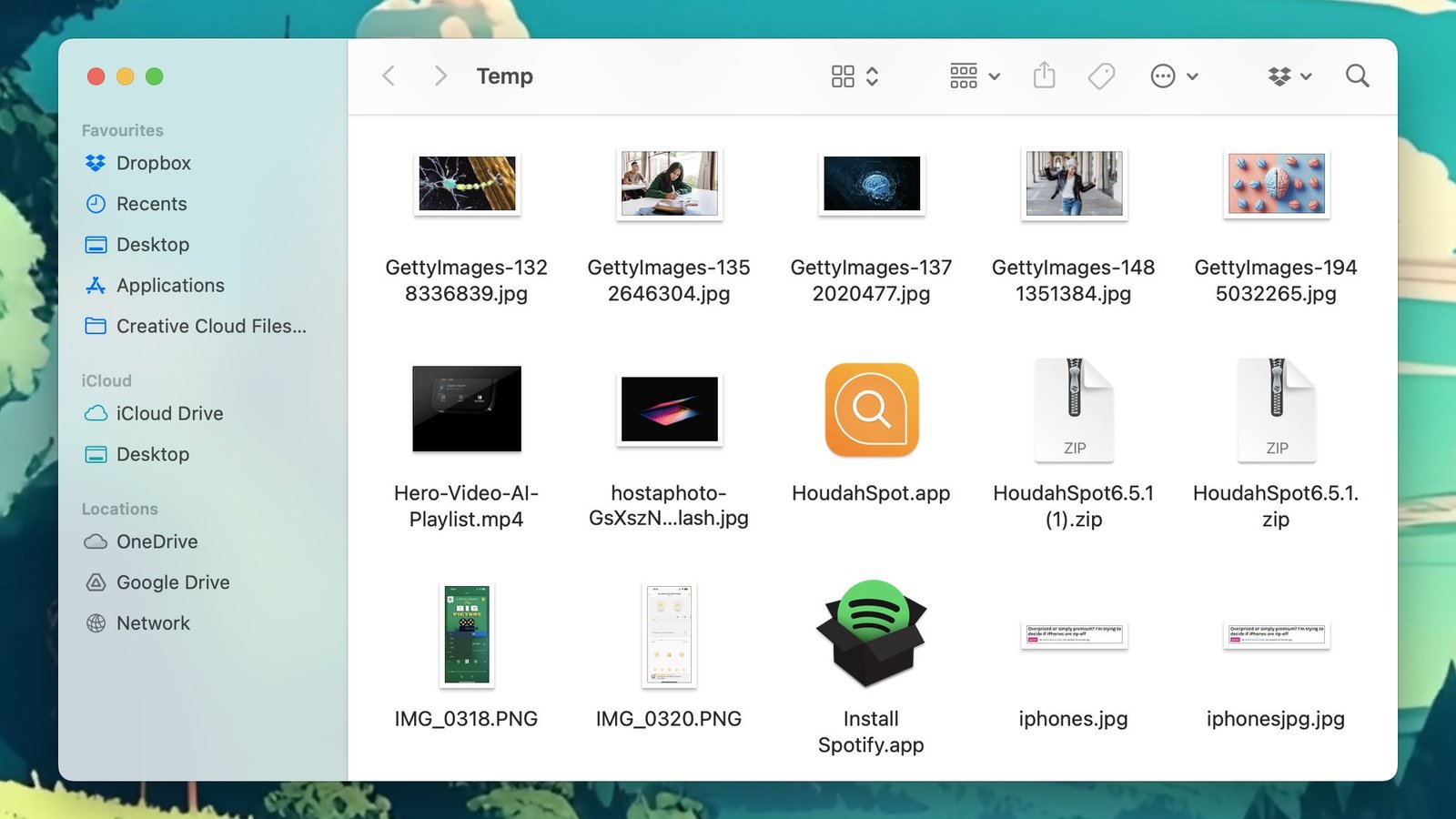Select the iphonesjpg.jpg thumbnail
Image resolution: width=1456 pixels, height=819 pixels.
pyautogui.click(x=1277, y=634)
